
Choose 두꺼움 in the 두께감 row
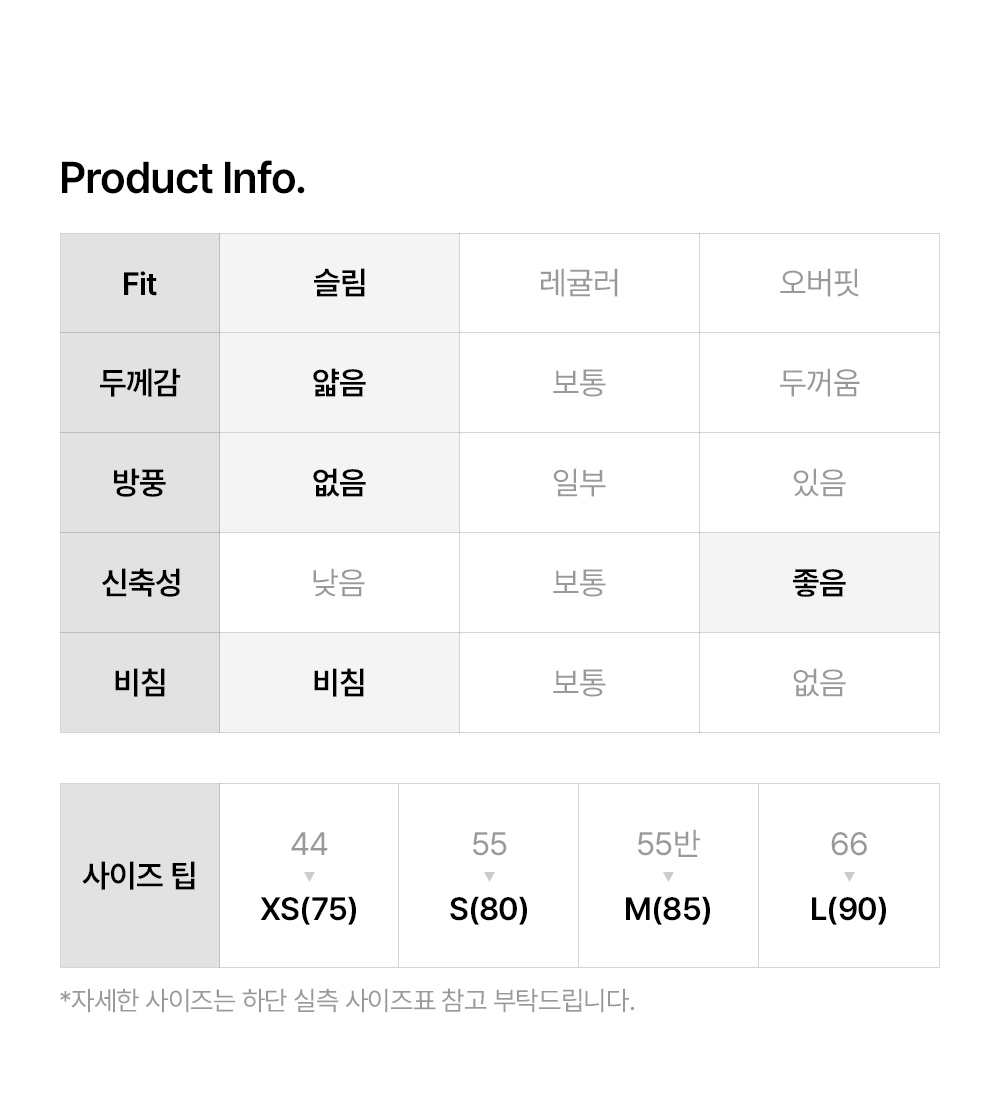click(x=819, y=383)
